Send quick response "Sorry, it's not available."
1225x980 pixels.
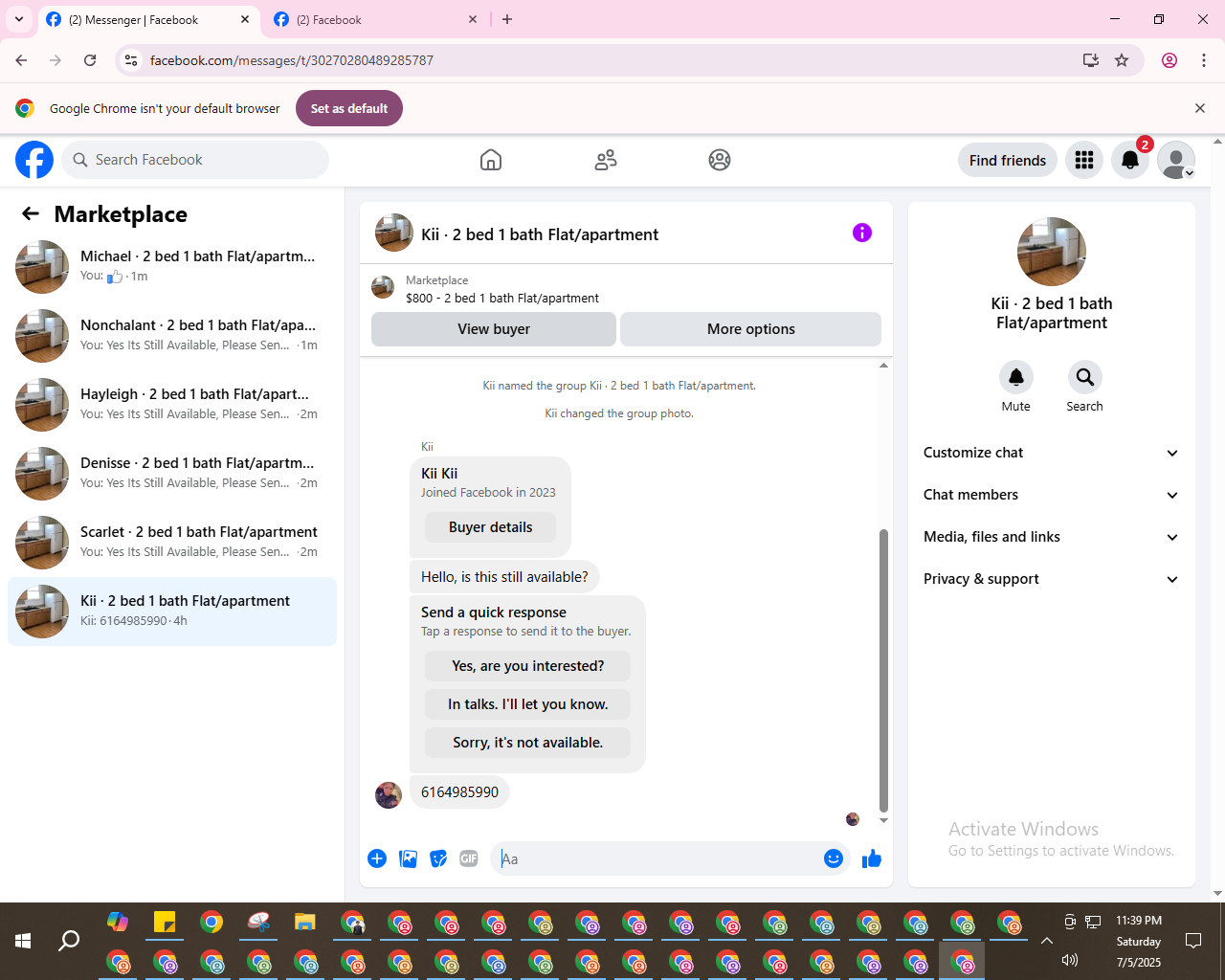pyautogui.click(x=528, y=743)
